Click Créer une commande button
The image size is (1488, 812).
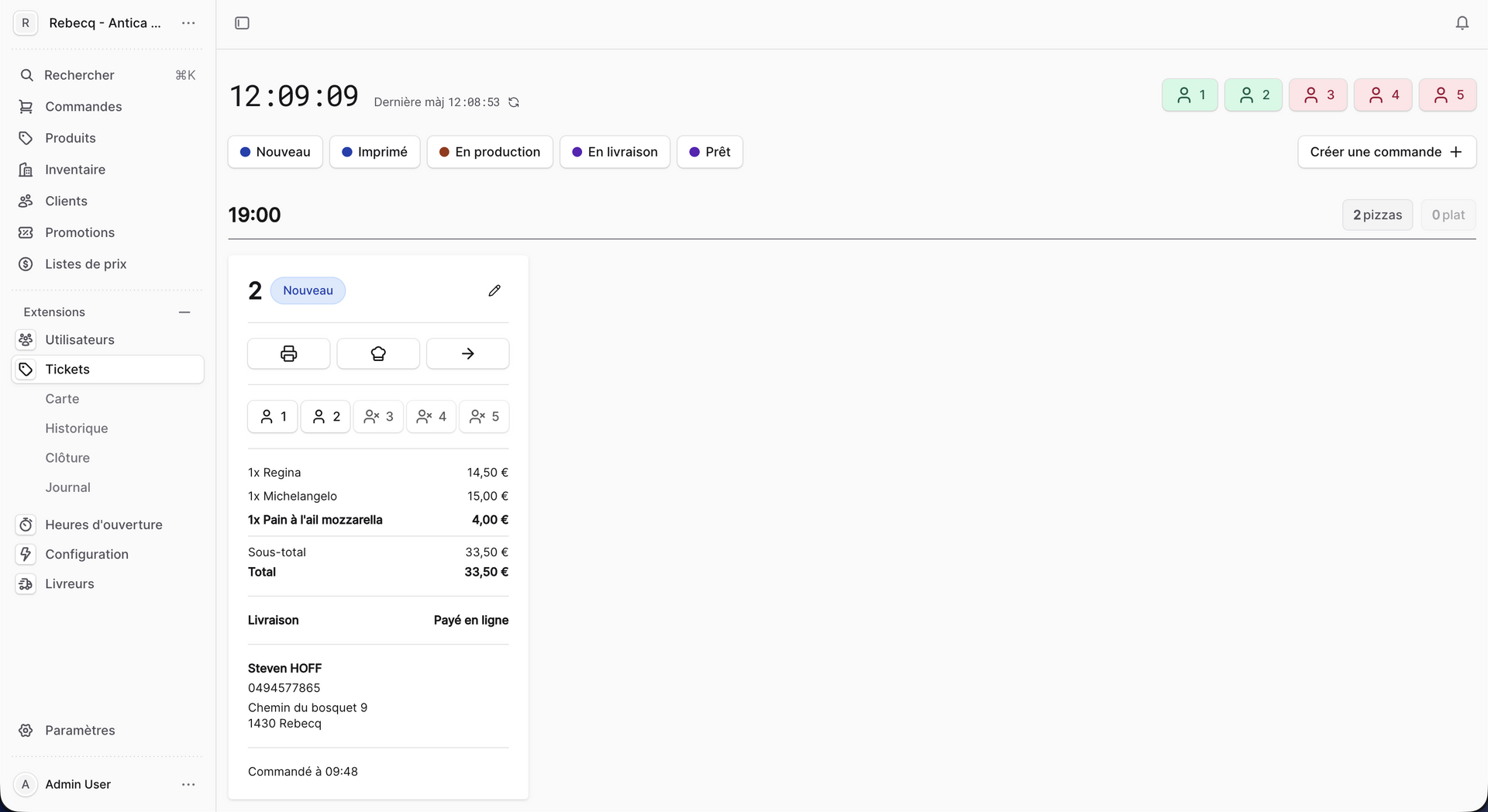click(1386, 152)
